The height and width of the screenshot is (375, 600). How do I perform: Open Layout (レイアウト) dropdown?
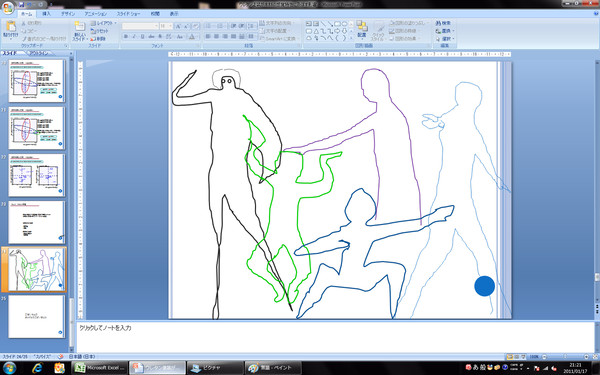103,23
